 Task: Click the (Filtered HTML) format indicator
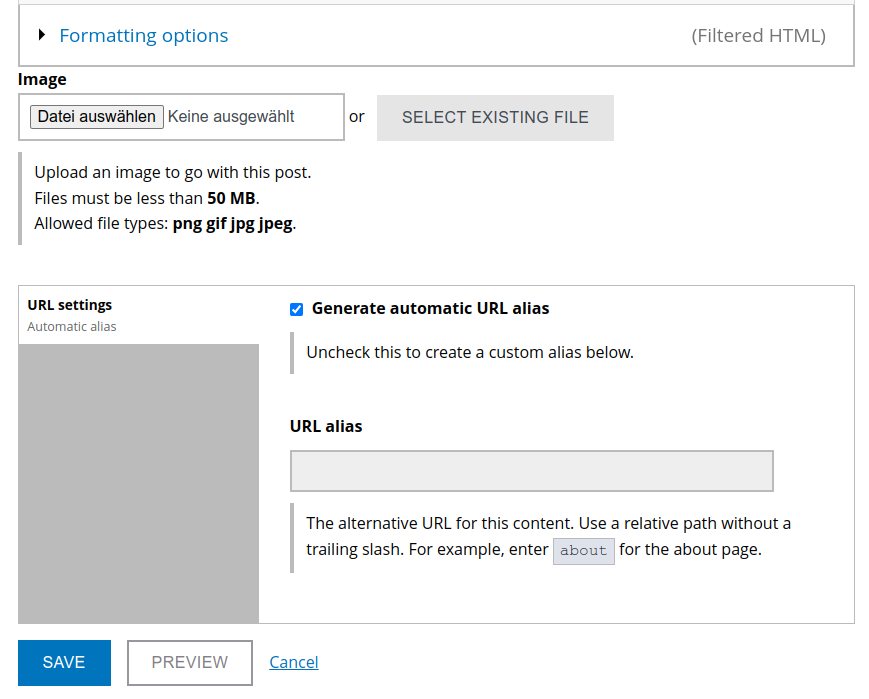coord(758,35)
